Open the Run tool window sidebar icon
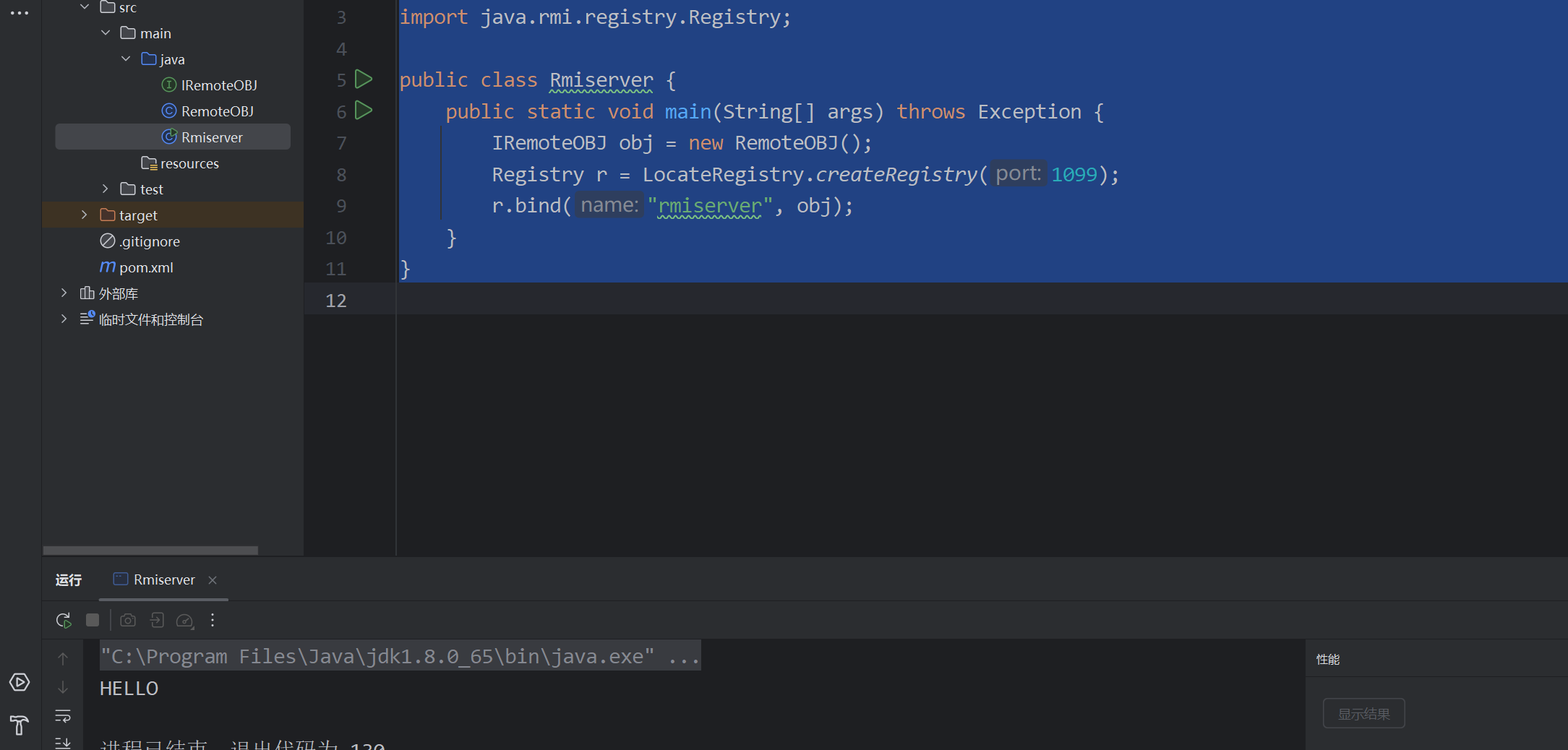This screenshot has height=750, width=1568. (x=20, y=682)
